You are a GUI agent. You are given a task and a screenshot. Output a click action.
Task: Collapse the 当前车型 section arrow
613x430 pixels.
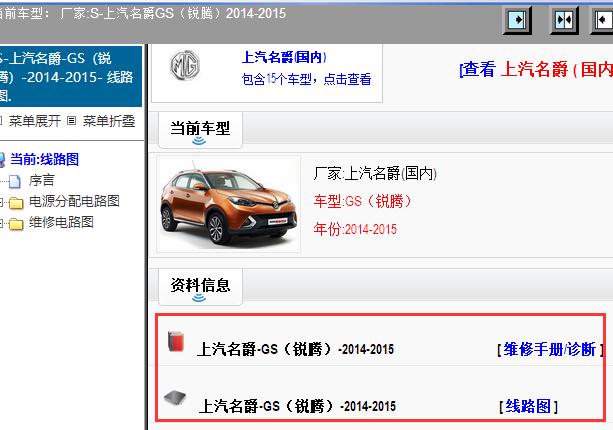coord(199,141)
